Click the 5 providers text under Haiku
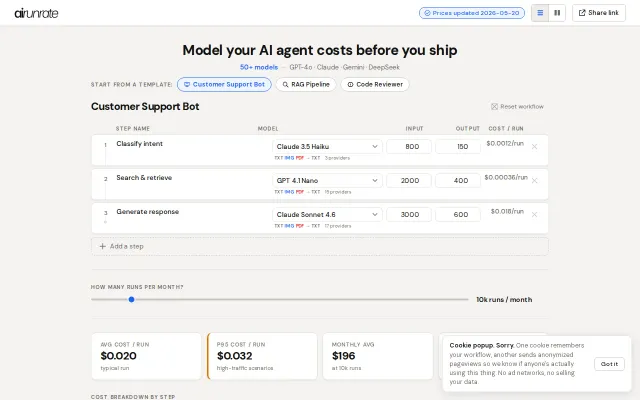The width and height of the screenshot is (640, 400). click(338, 158)
